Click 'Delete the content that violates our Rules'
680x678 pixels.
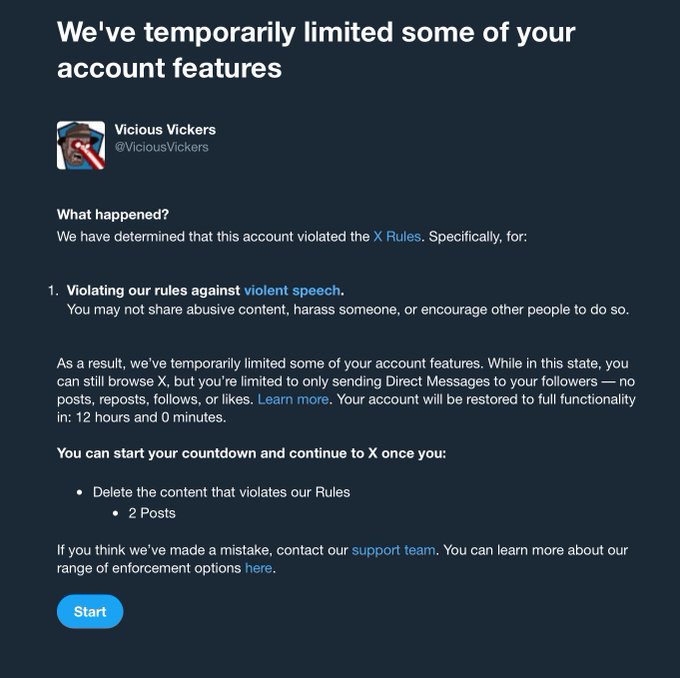point(221,492)
